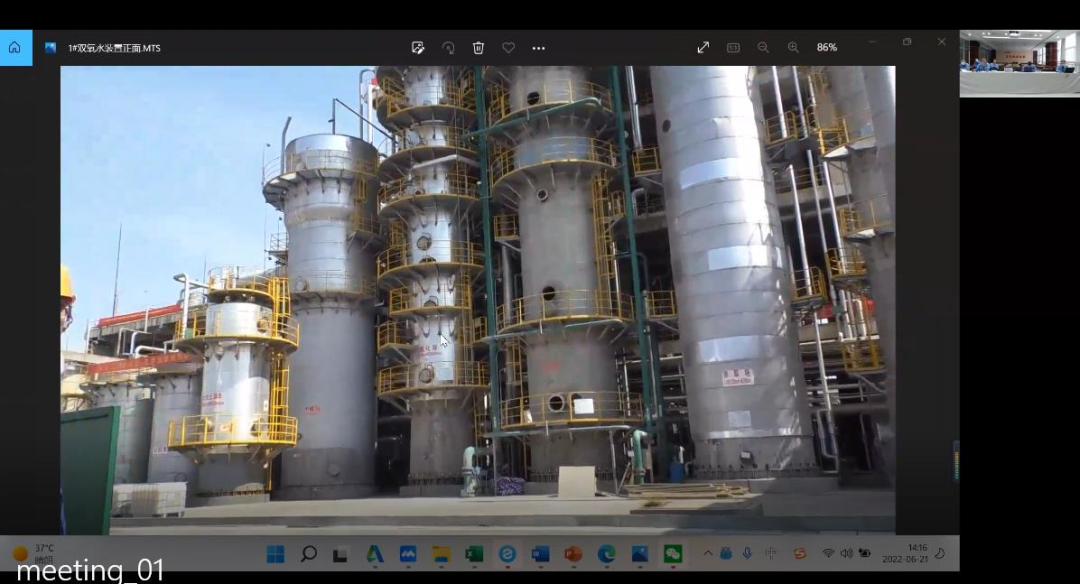Viewport: 1080px width, 584px height.
Task: Expand hidden system tray icons chevron
Action: (707, 554)
